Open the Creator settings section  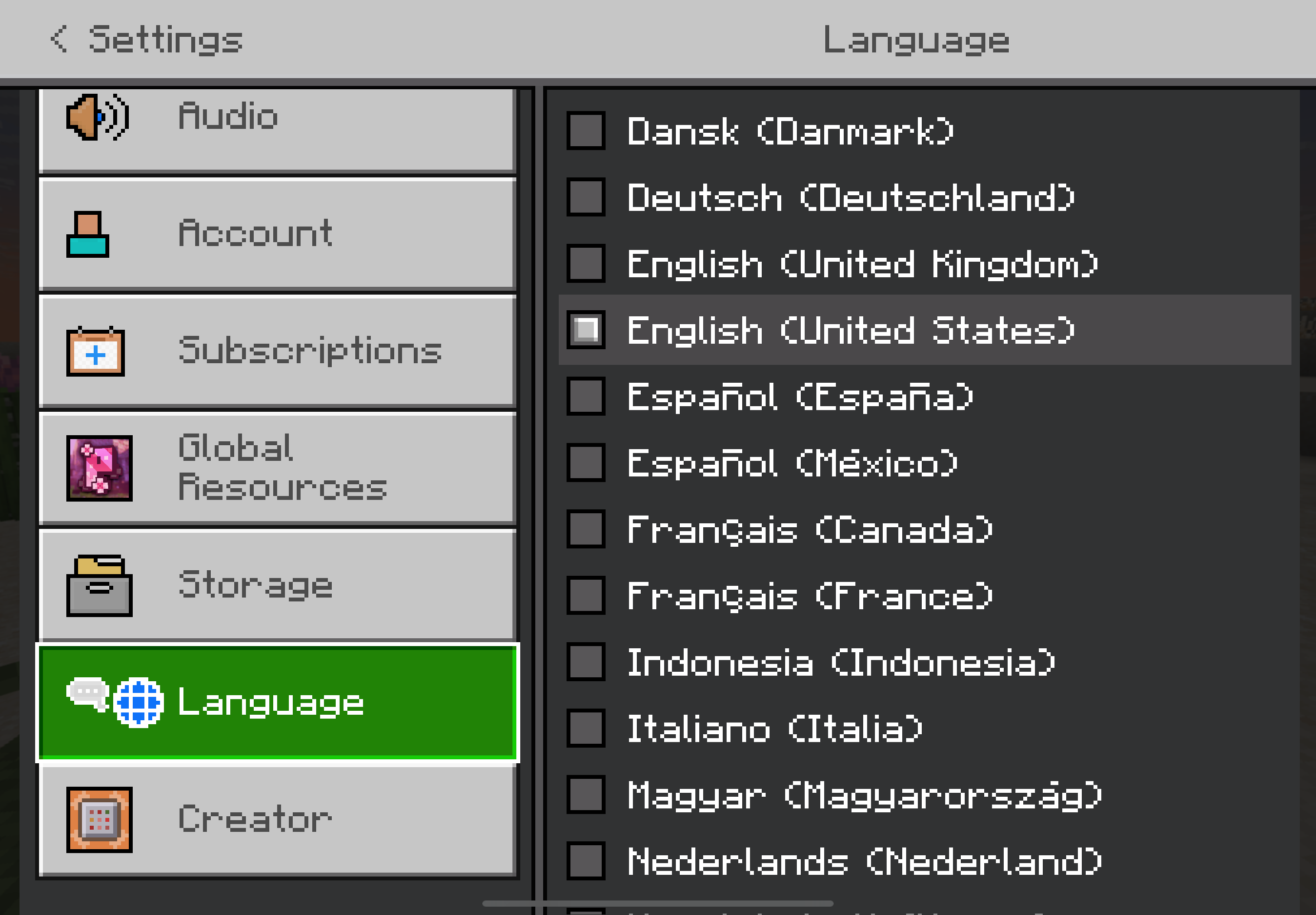[x=278, y=819]
